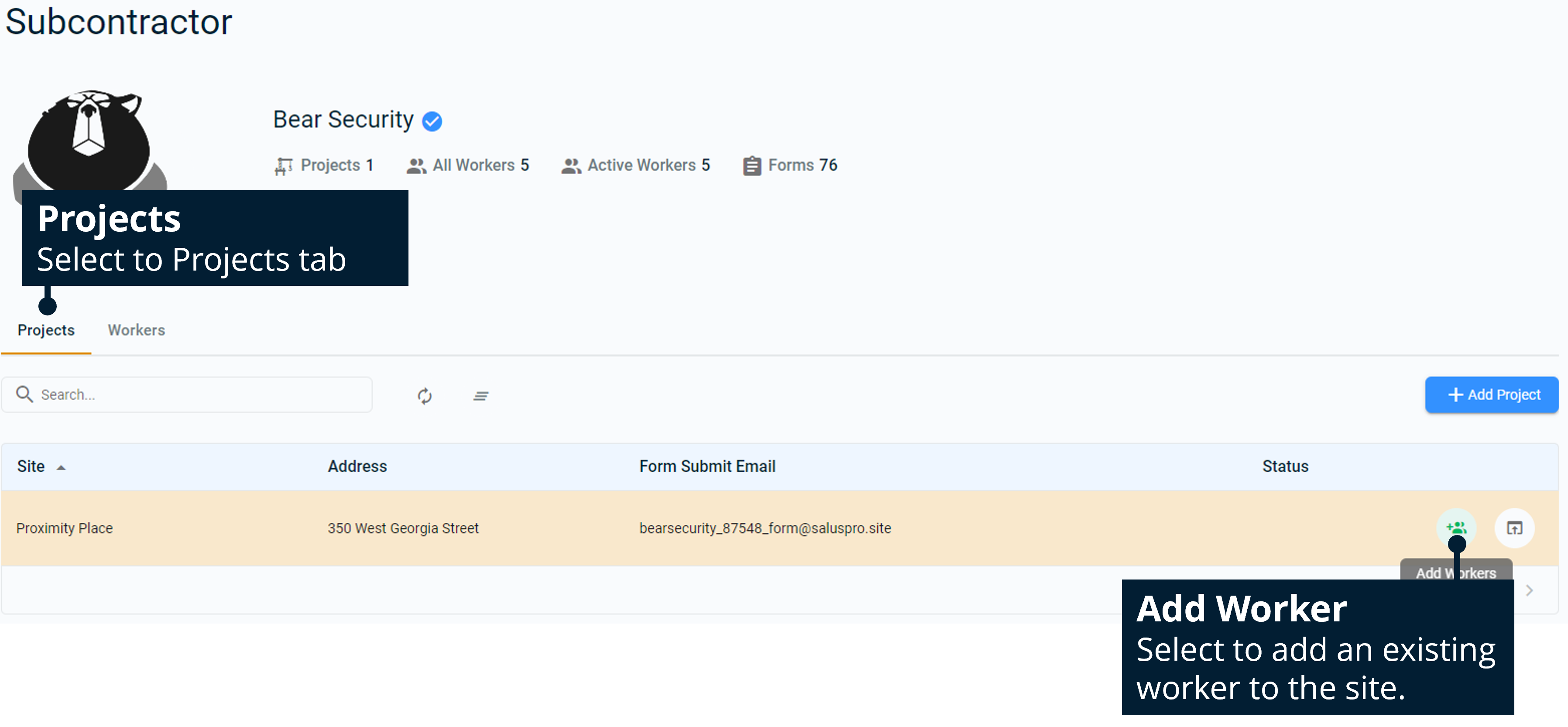Click the refresh icon beside search

point(424,396)
